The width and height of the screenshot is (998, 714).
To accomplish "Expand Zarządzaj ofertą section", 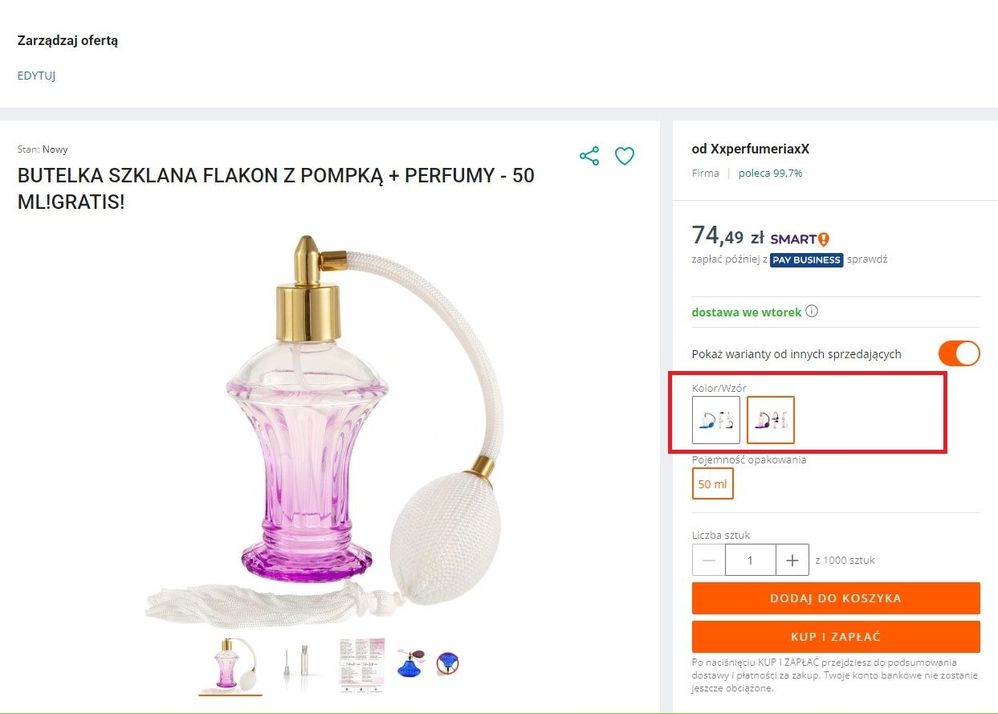I will (x=66, y=40).
